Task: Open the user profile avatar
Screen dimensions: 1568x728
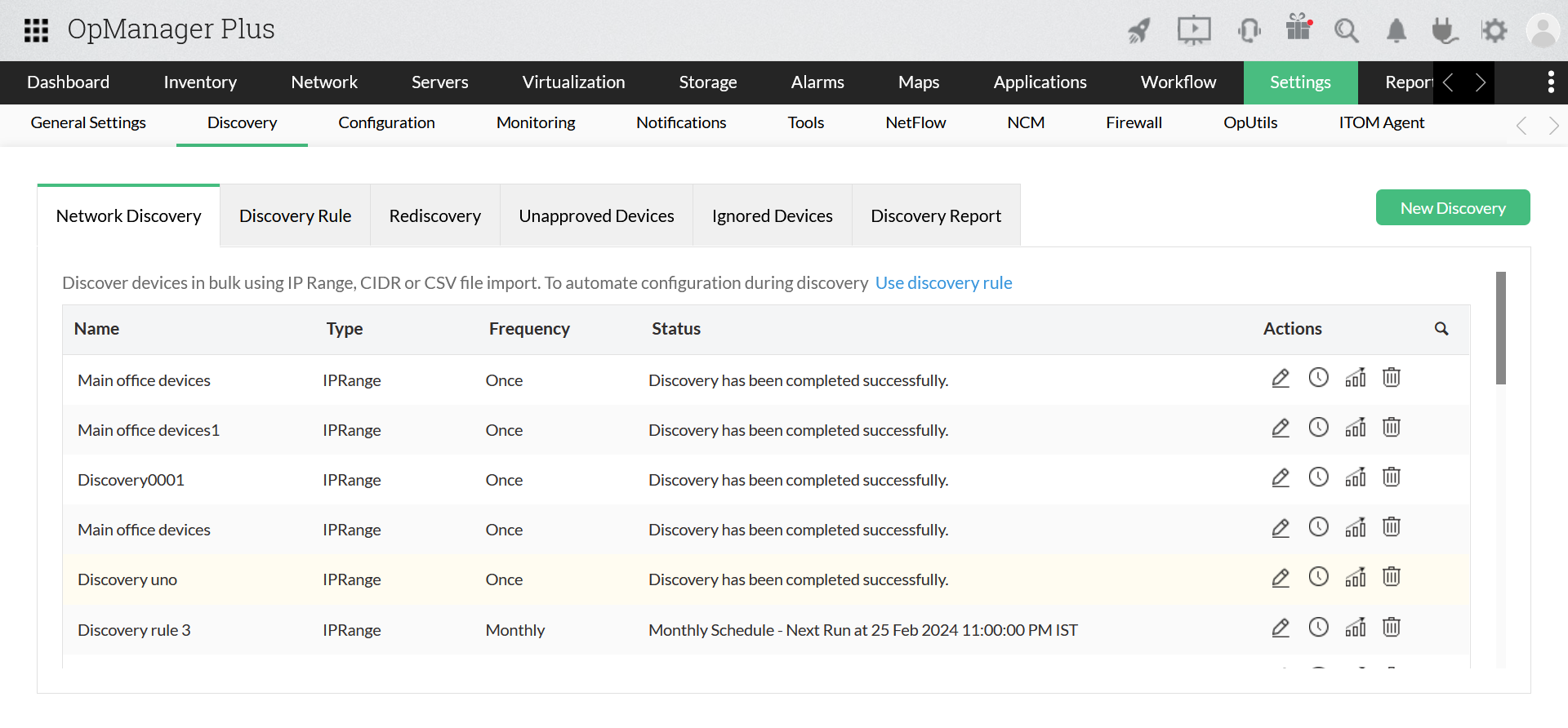Action: coord(1543,31)
